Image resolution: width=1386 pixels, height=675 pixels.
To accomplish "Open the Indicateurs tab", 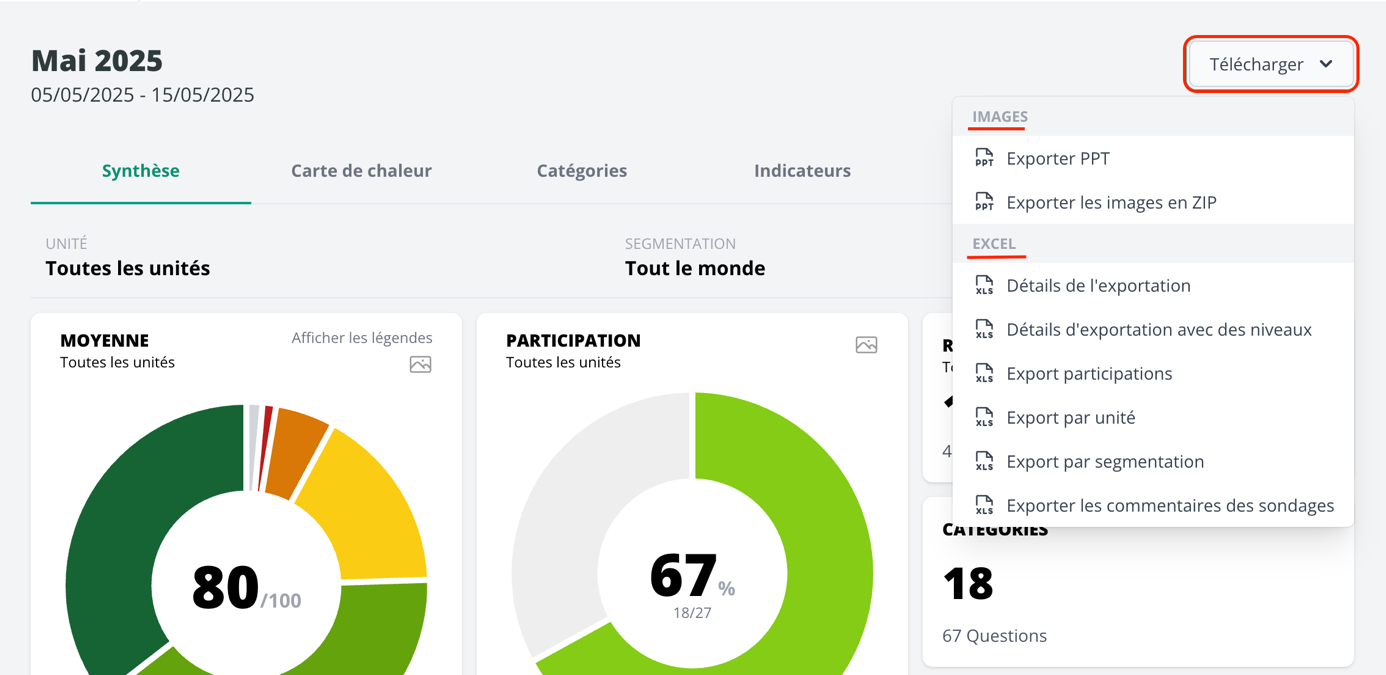I will coord(802,171).
